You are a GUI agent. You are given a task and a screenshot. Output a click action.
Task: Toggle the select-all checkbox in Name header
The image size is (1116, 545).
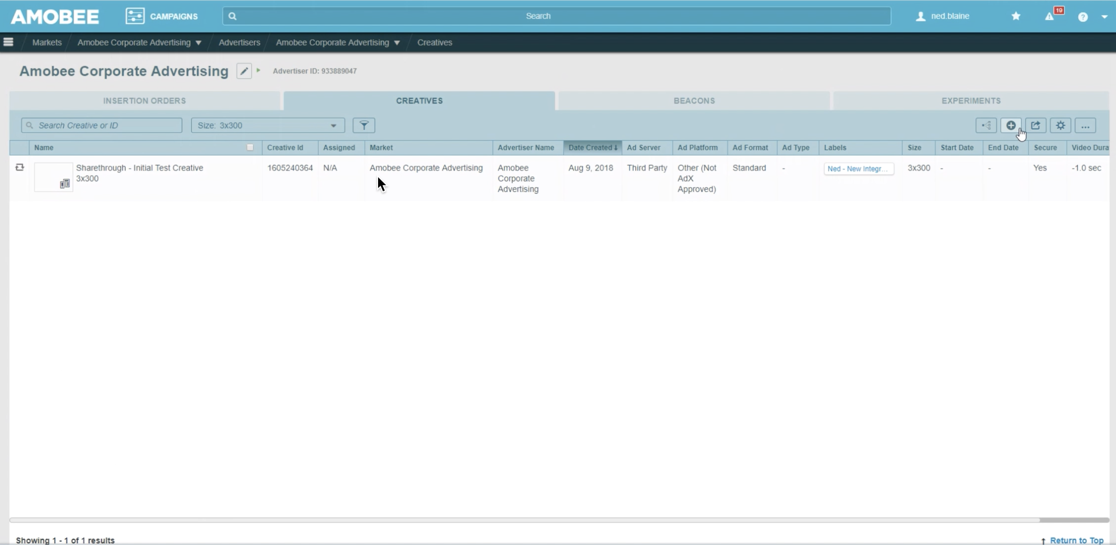pos(250,147)
